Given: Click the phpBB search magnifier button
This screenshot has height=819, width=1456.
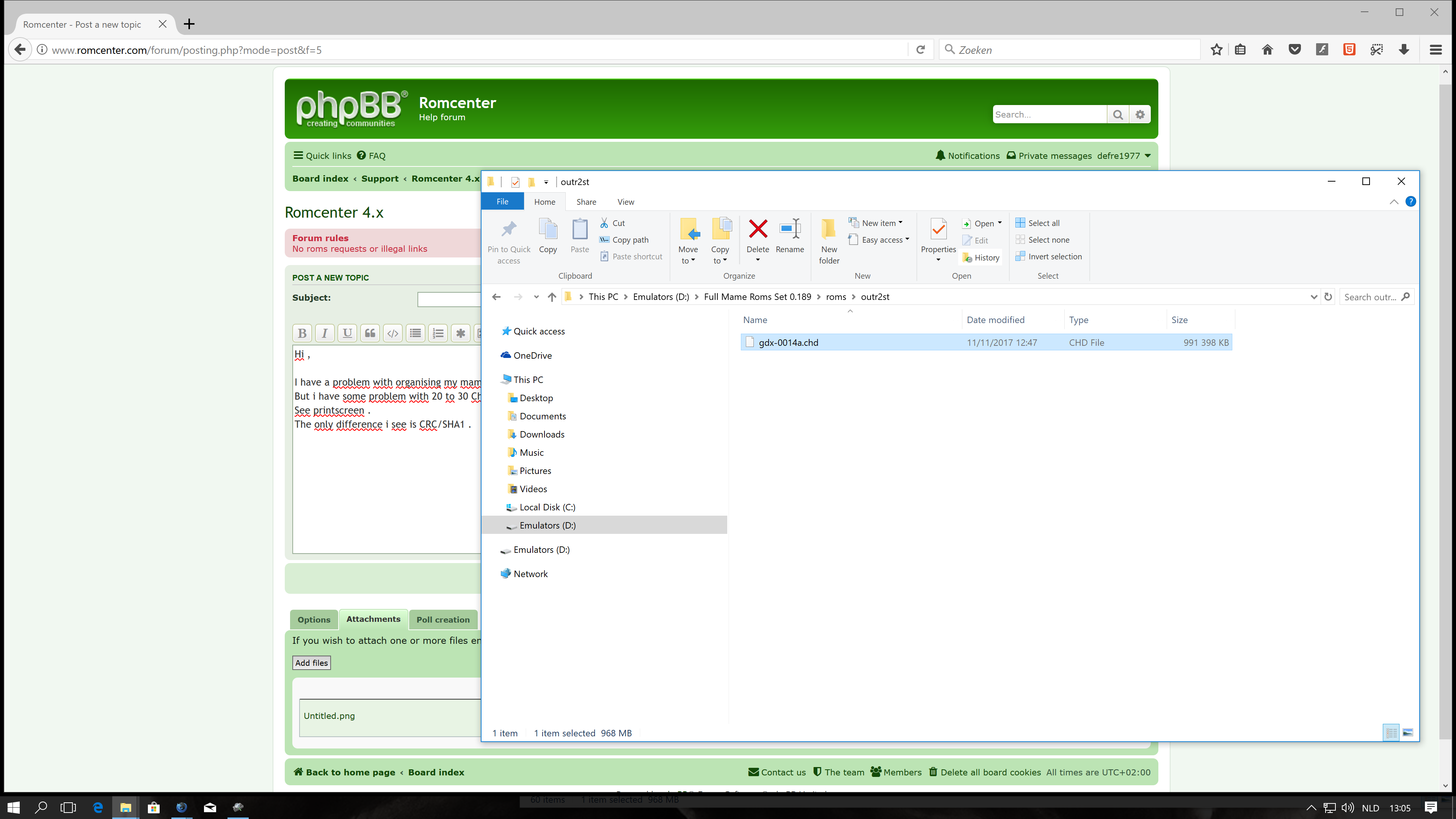Looking at the screenshot, I should (1117, 115).
